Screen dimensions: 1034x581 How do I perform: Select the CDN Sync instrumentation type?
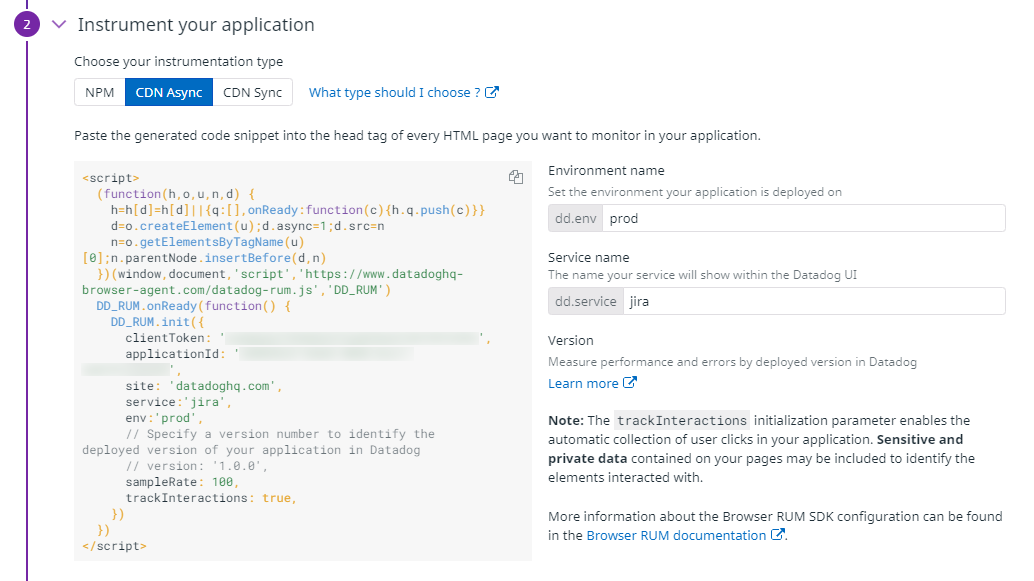tap(254, 91)
